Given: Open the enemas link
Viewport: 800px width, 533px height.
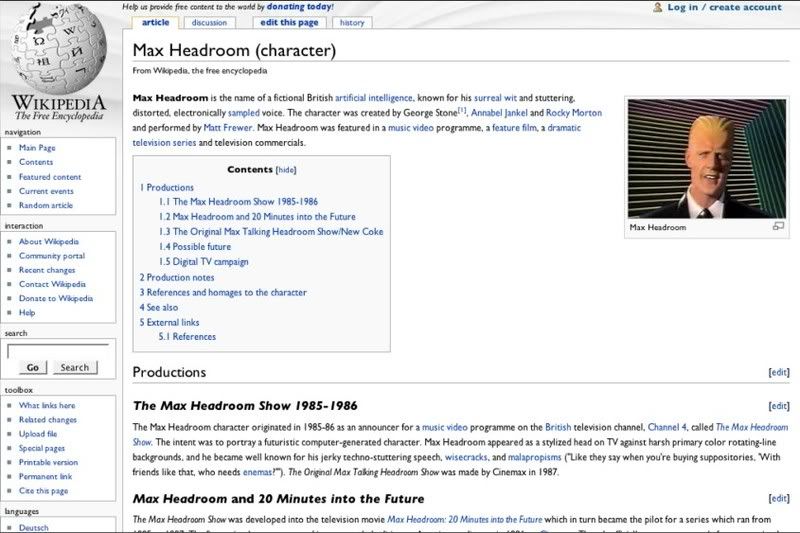Looking at the screenshot, I should (x=257, y=472).
